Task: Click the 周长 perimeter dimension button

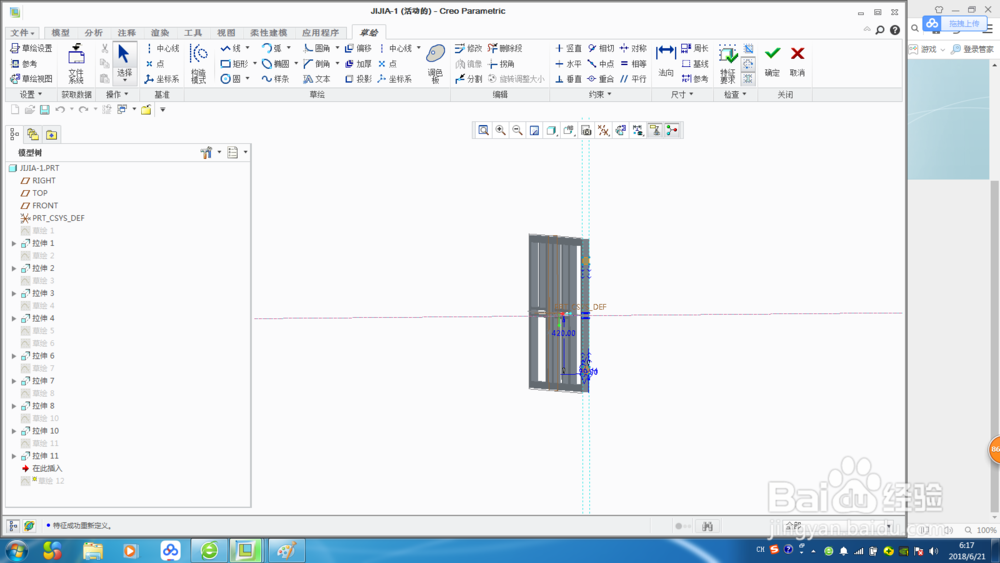Action: [x=695, y=48]
